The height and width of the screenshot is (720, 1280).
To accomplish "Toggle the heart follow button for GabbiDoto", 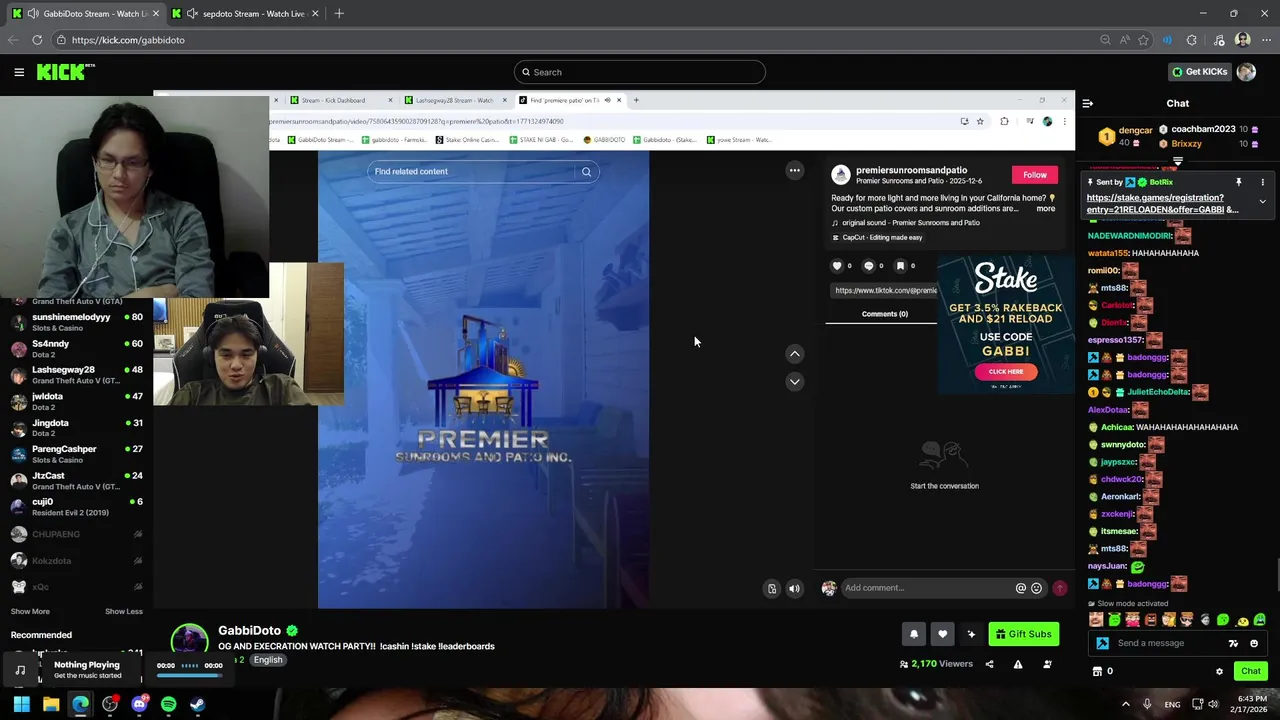I will 942,634.
